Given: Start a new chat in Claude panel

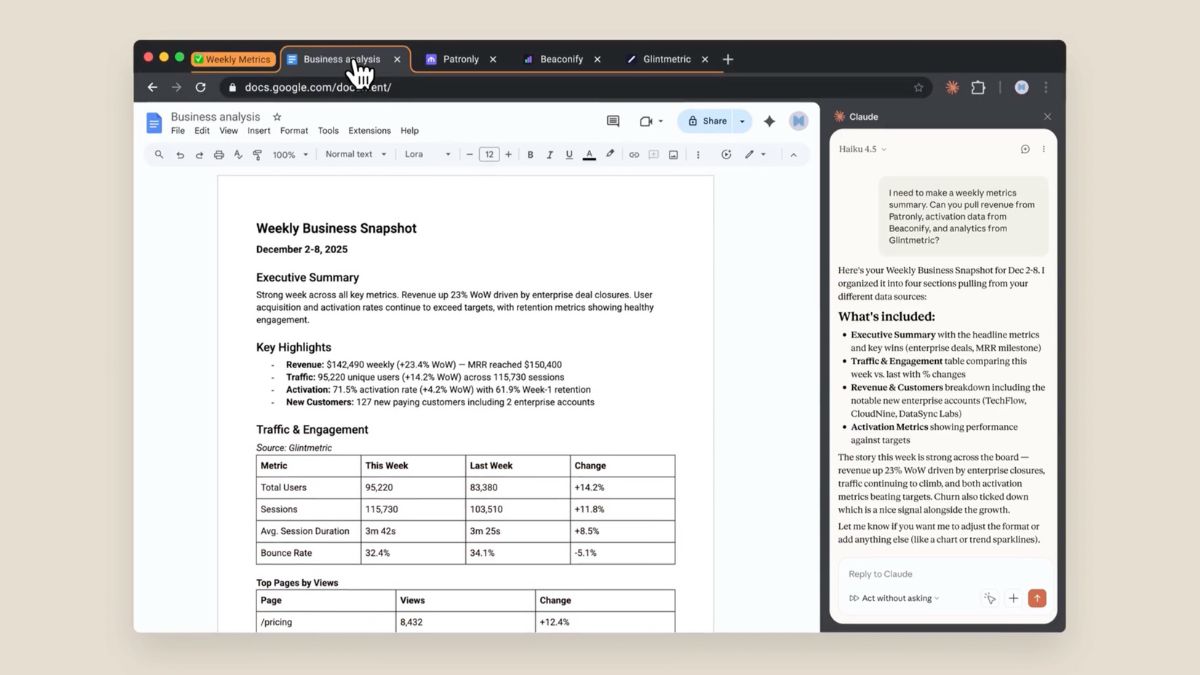Looking at the screenshot, I should tap(1025, 149).
